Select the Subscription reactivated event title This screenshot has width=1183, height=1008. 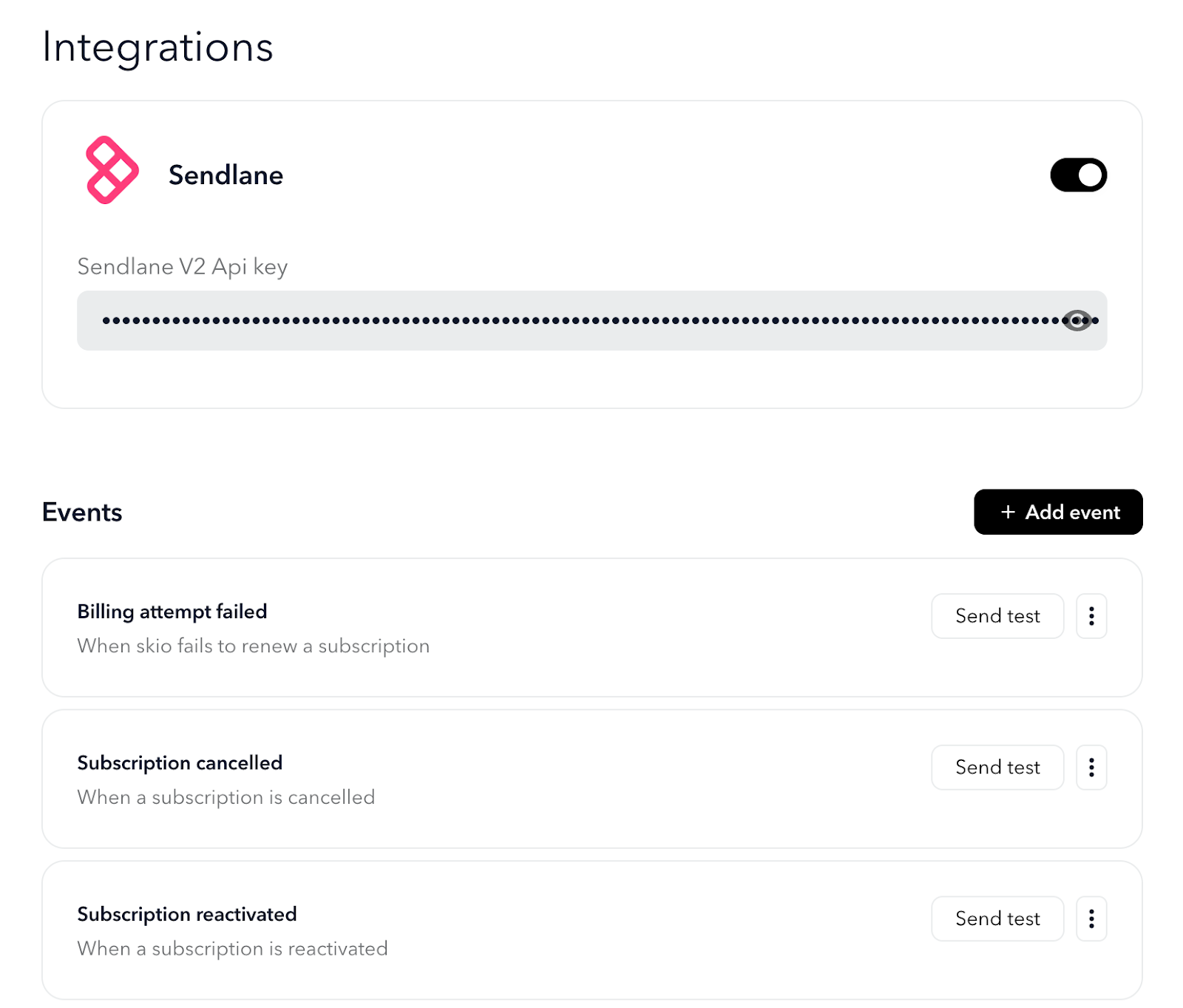click(187, 915)
